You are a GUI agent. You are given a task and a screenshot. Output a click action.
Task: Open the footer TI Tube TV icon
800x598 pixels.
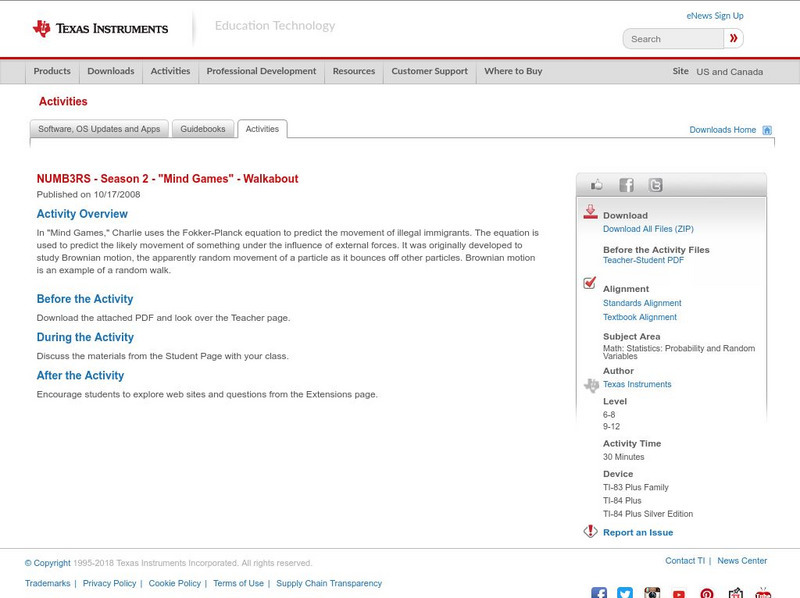[763, 593]
